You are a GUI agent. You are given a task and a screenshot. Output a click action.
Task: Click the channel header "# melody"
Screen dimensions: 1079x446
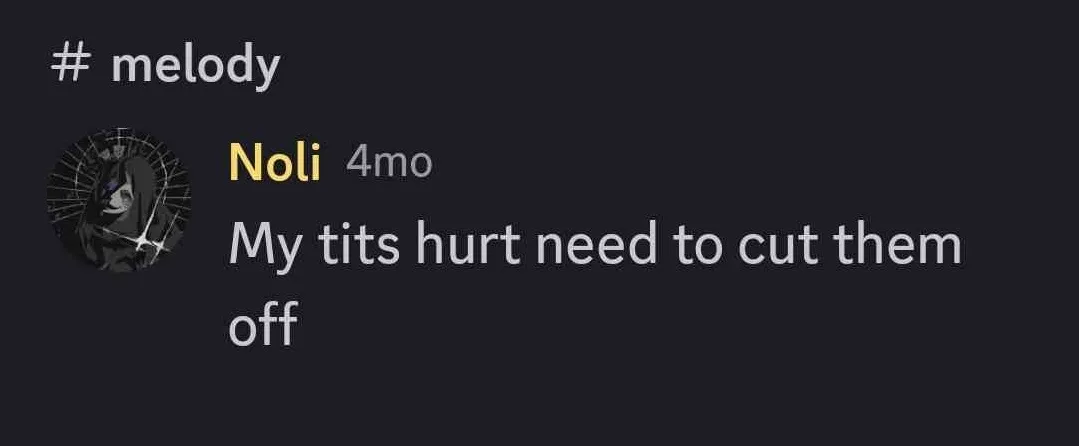165,66
